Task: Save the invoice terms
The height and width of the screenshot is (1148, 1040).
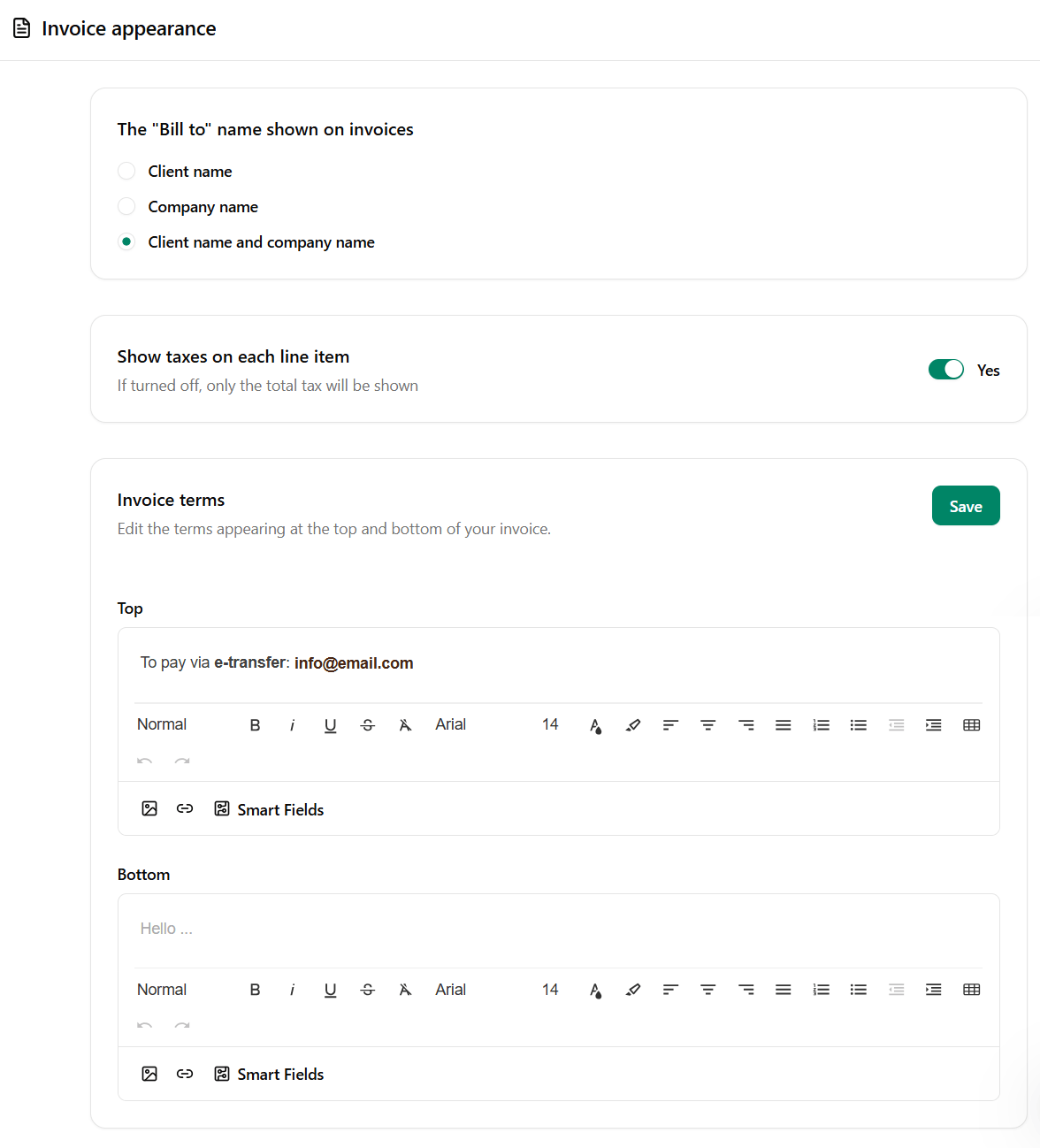Action: click(x=966, y=506)
